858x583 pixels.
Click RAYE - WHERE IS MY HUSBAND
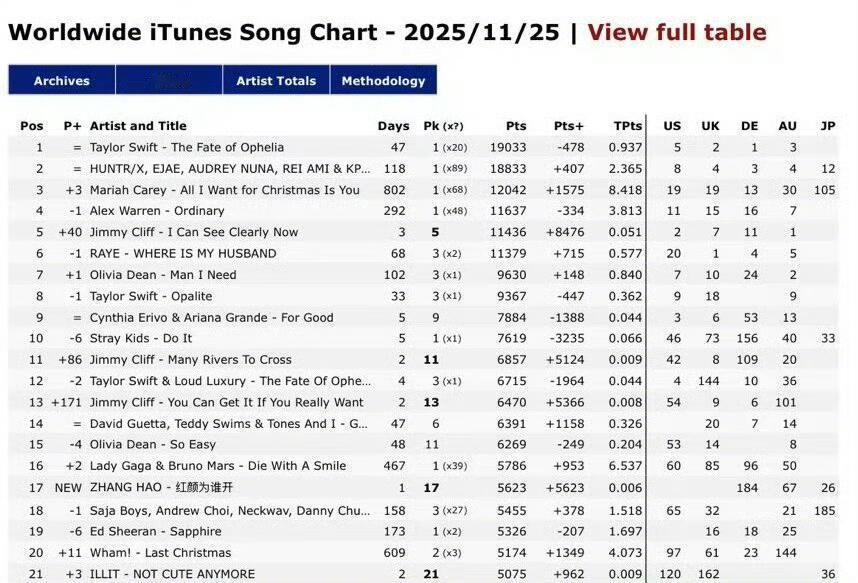pos(183,254)
